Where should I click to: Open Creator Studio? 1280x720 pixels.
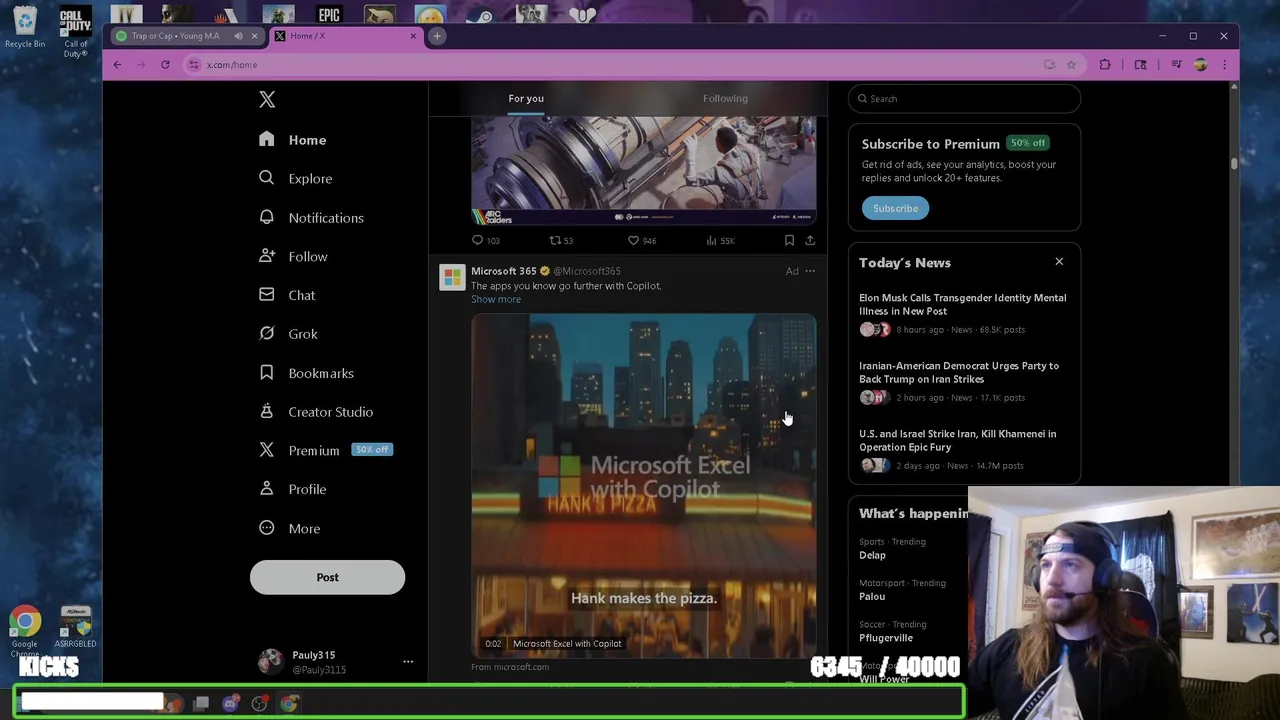[315, 412]
